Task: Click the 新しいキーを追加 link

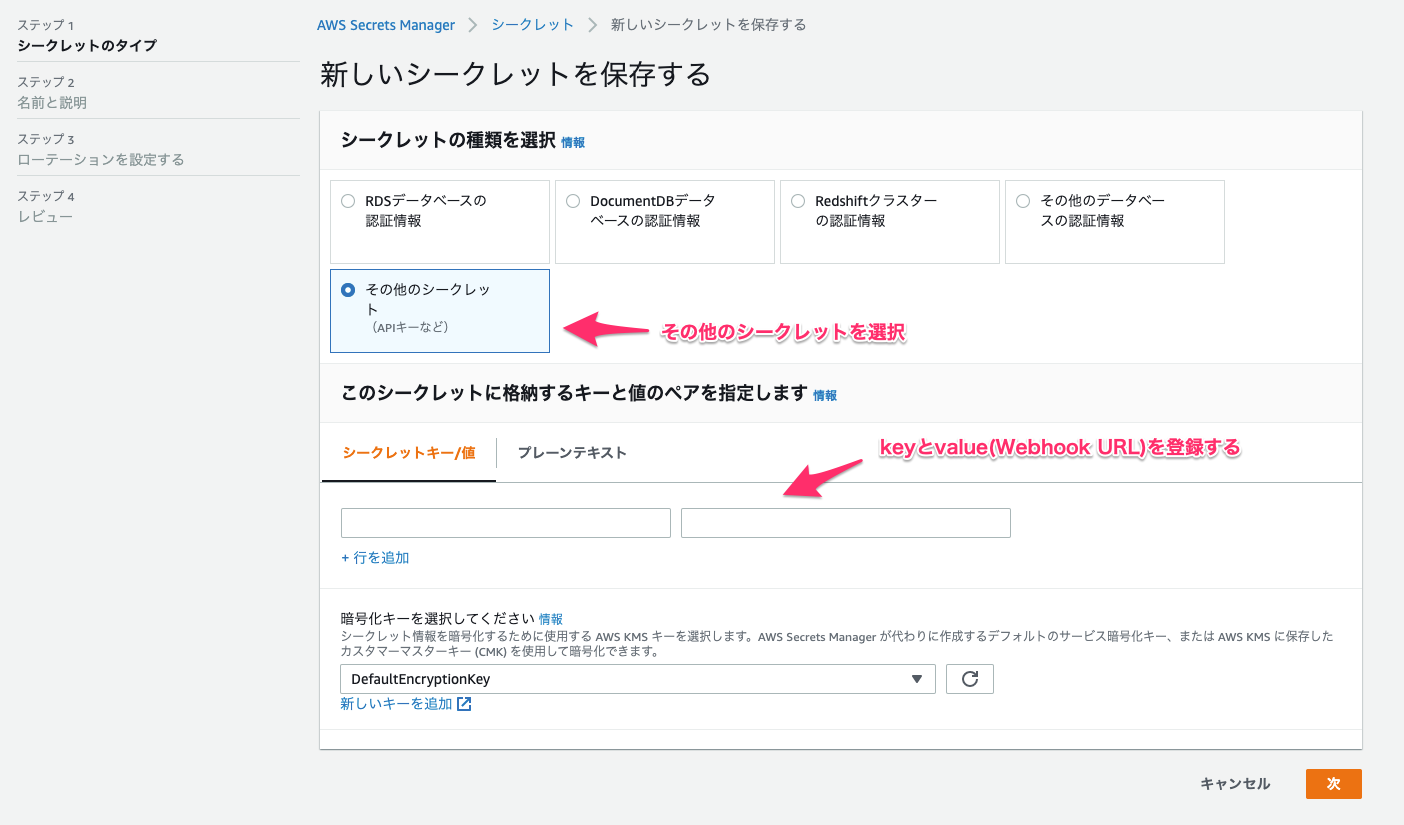Action: coord(396,704)
